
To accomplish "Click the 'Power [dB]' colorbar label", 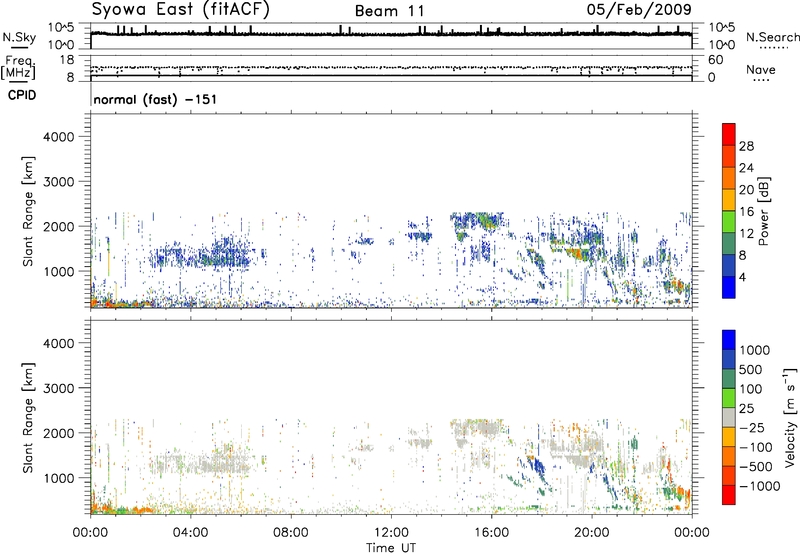I will tap(763, 211).
